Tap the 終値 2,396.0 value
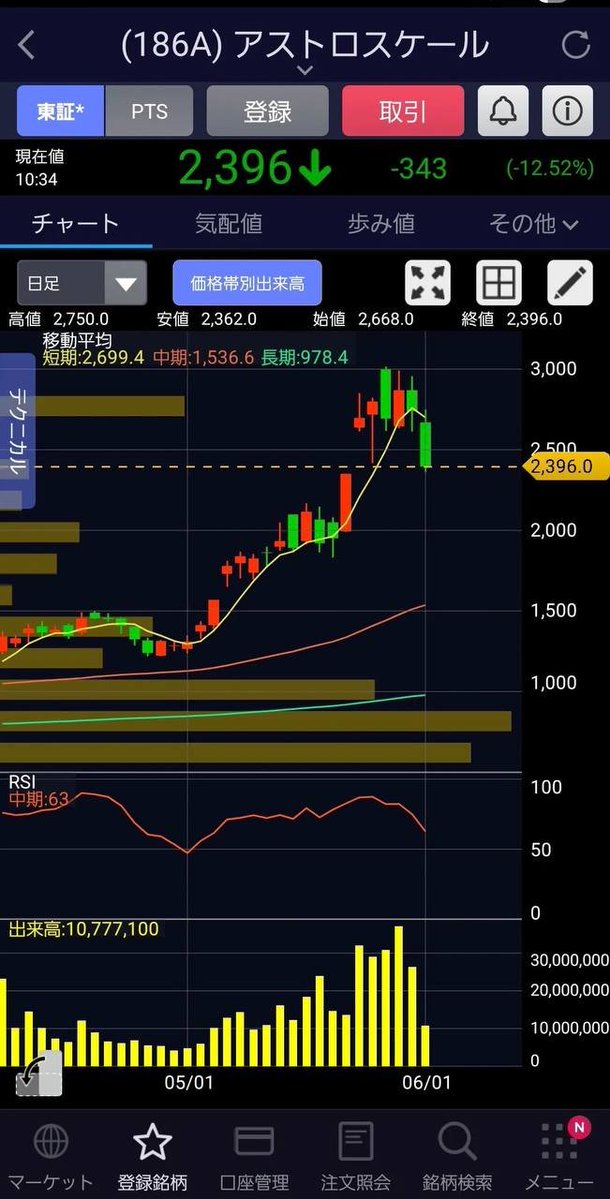Image resolution: width=610 pixels, height=1199 pixels. tap(511, 319)
